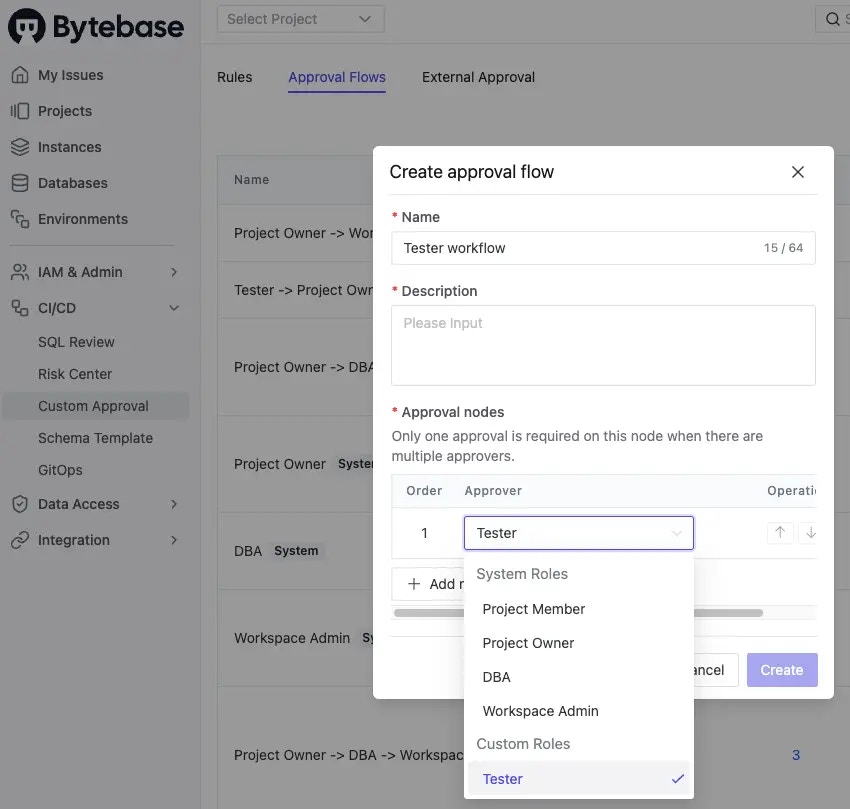Choose Project Member as approver
Screen dimensions: 850x809
pos(533,608)
